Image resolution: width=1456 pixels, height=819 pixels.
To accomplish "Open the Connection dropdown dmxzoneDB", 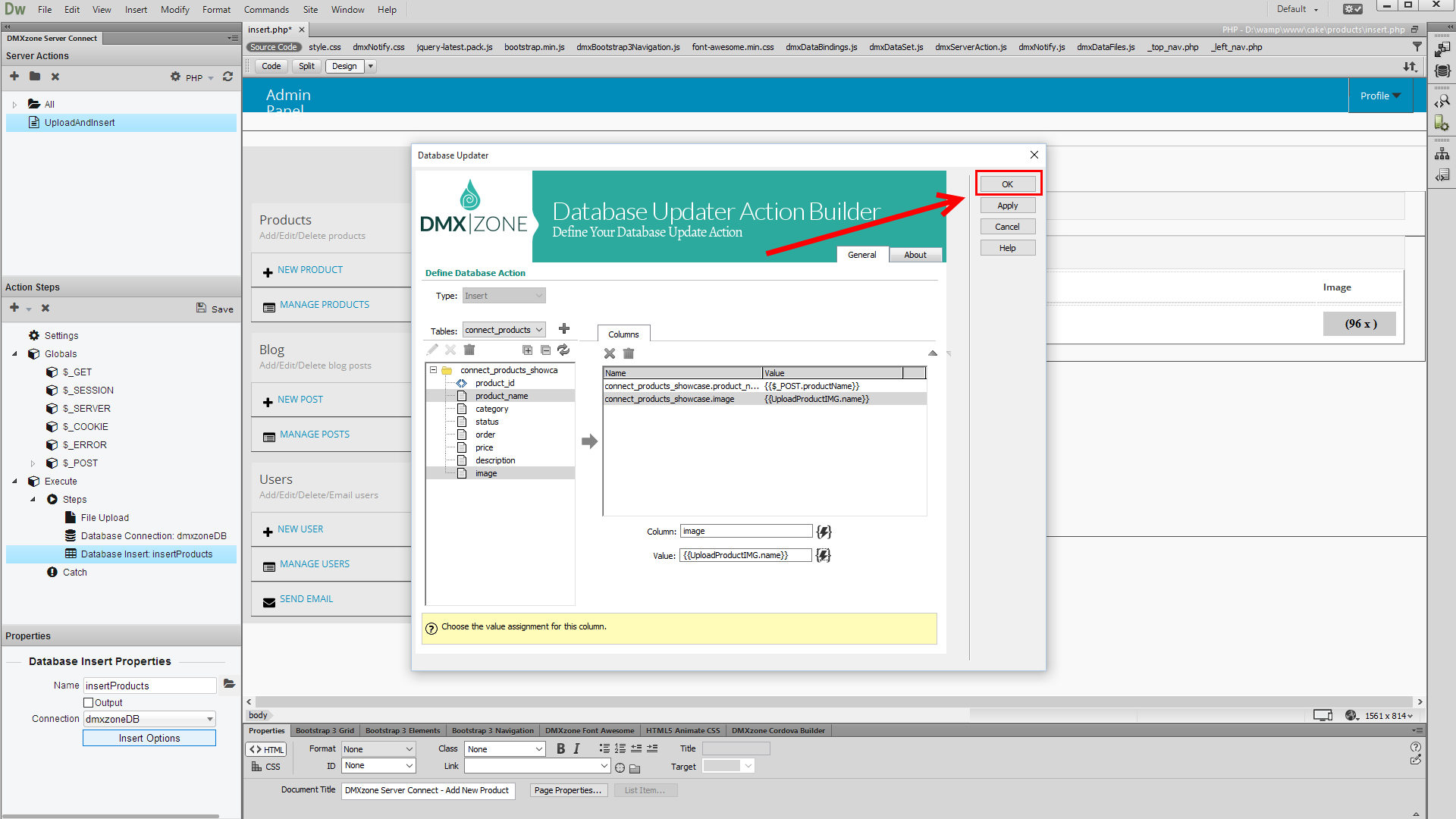I will pyautogui.click(x=149, y=719).
